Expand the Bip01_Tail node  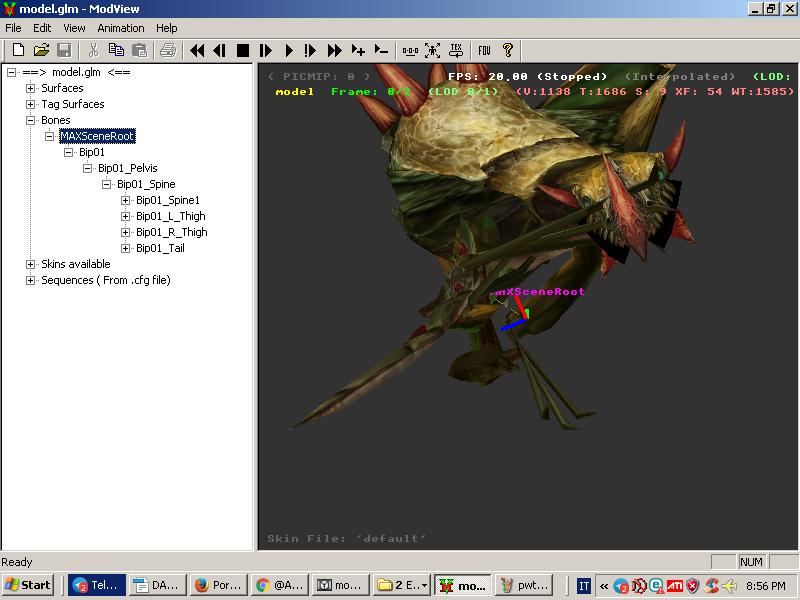coord(126,248)
